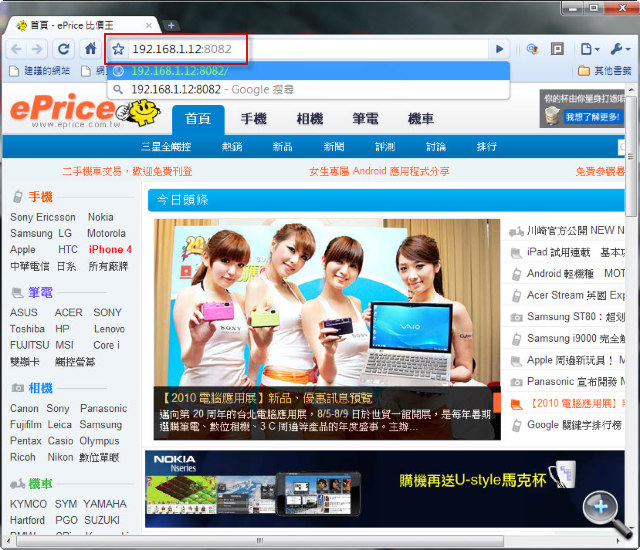The image size is (640, 550).
Task: Open ASUS laptop brand link
Action: click(24, 313)
